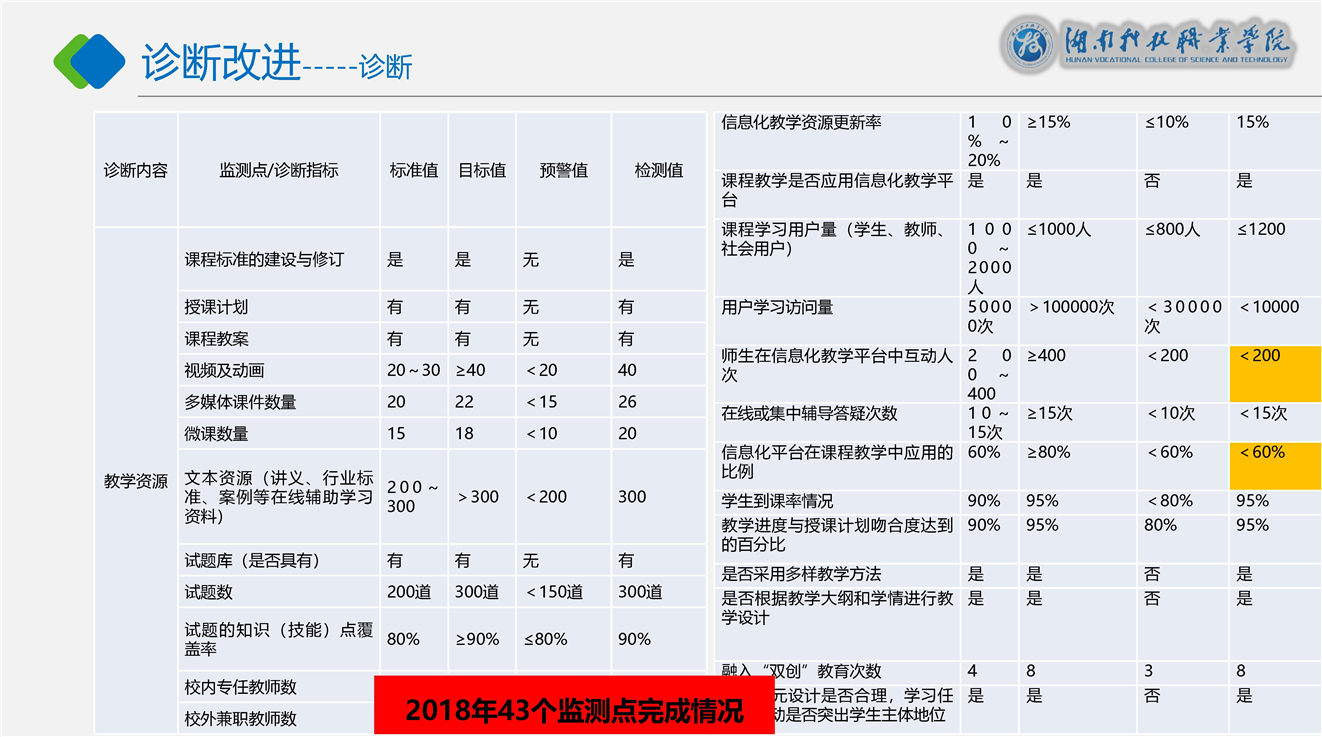
Task: Click the 检测值 column header
Action: (658, 170)
